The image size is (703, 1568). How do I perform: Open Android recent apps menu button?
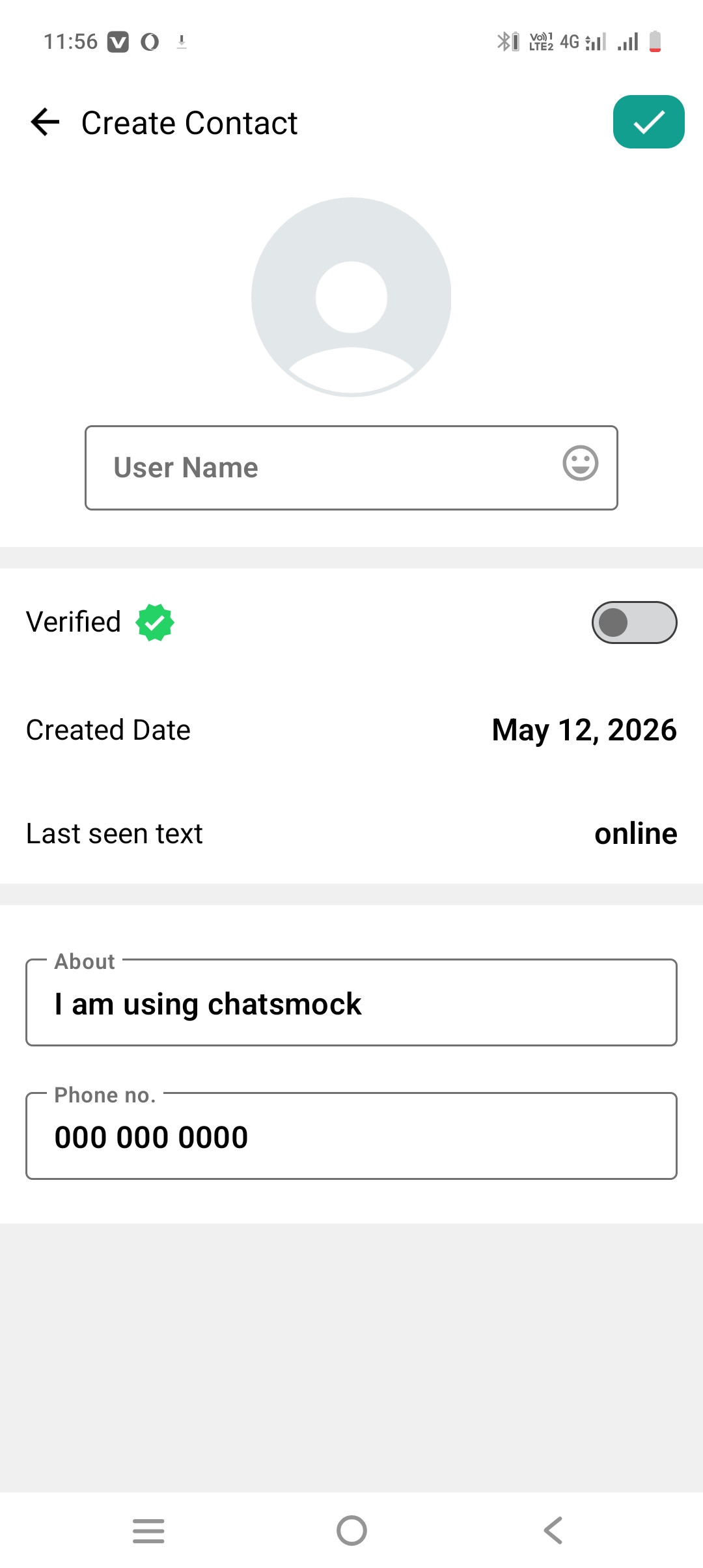[x=148, y=1530]
